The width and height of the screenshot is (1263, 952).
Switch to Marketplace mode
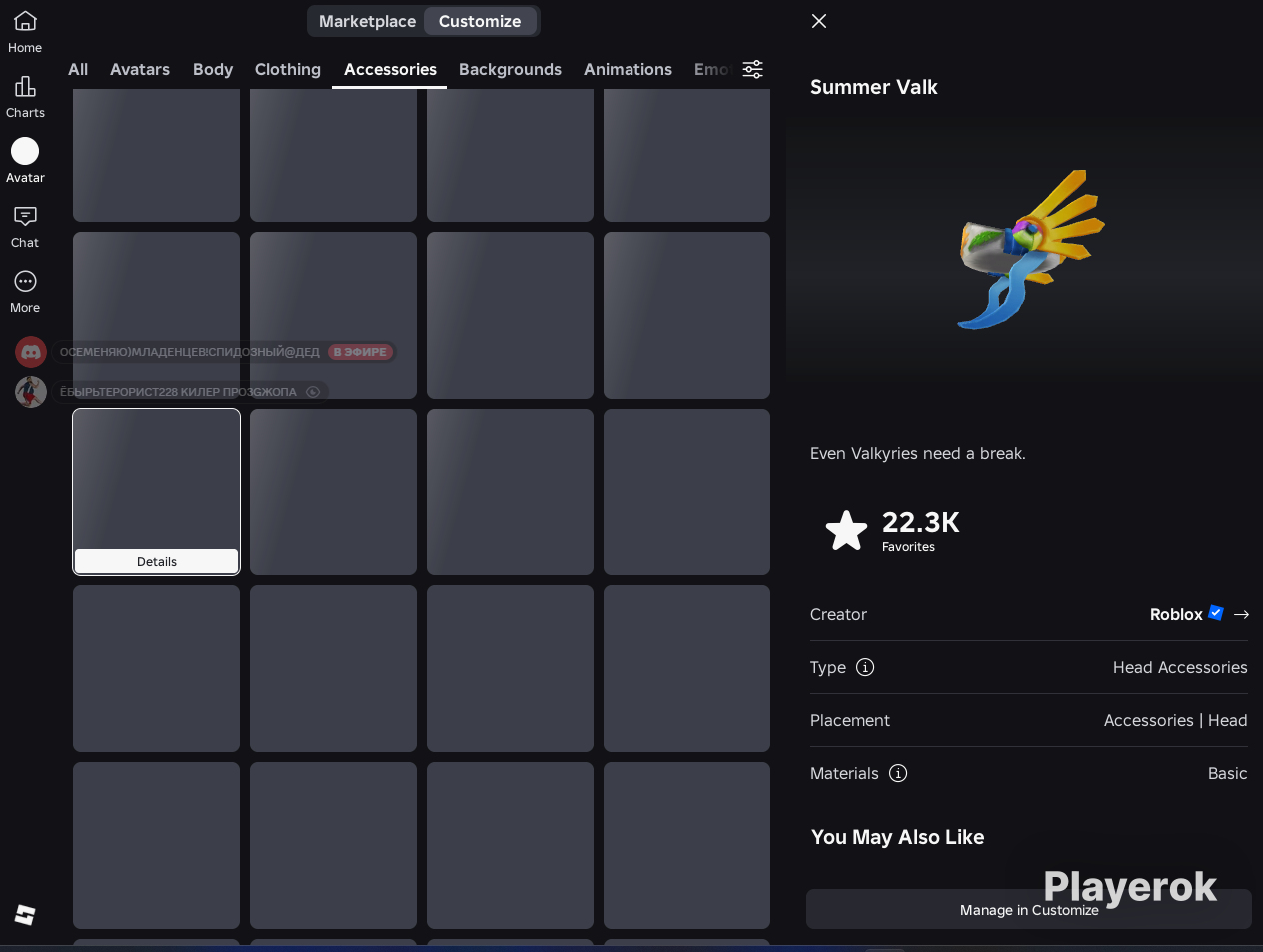[x=367, y=21]
